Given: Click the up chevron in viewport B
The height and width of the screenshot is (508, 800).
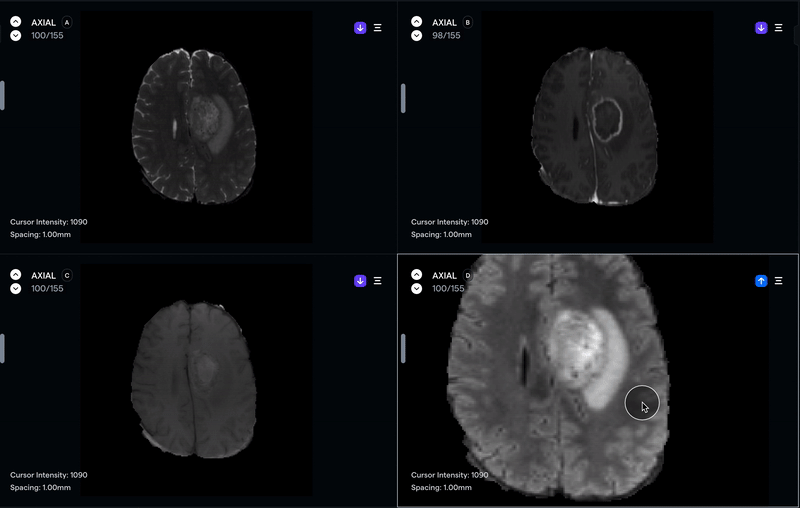Looking at the screenshot, I should 416,22.
